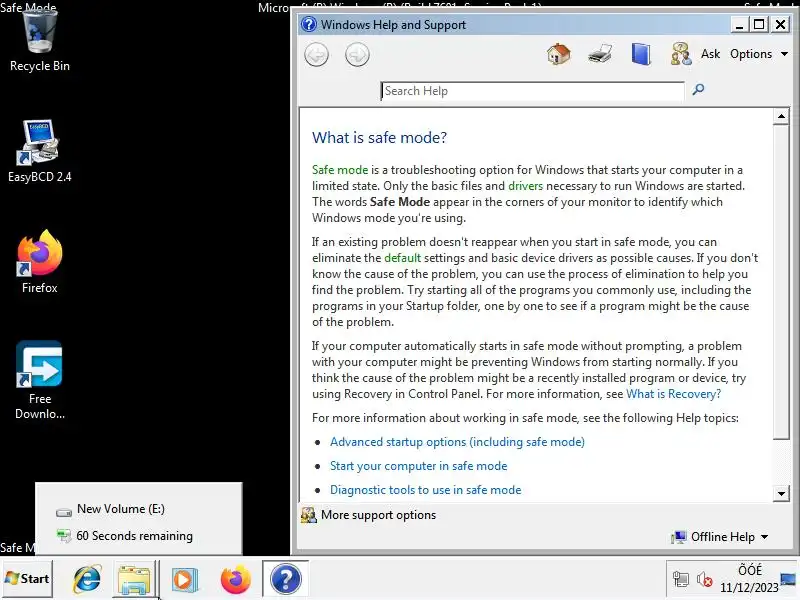The image size is (800, 600).
Task: Select the EasyBCD 2.4 shortcut
Action: point(40,151)
